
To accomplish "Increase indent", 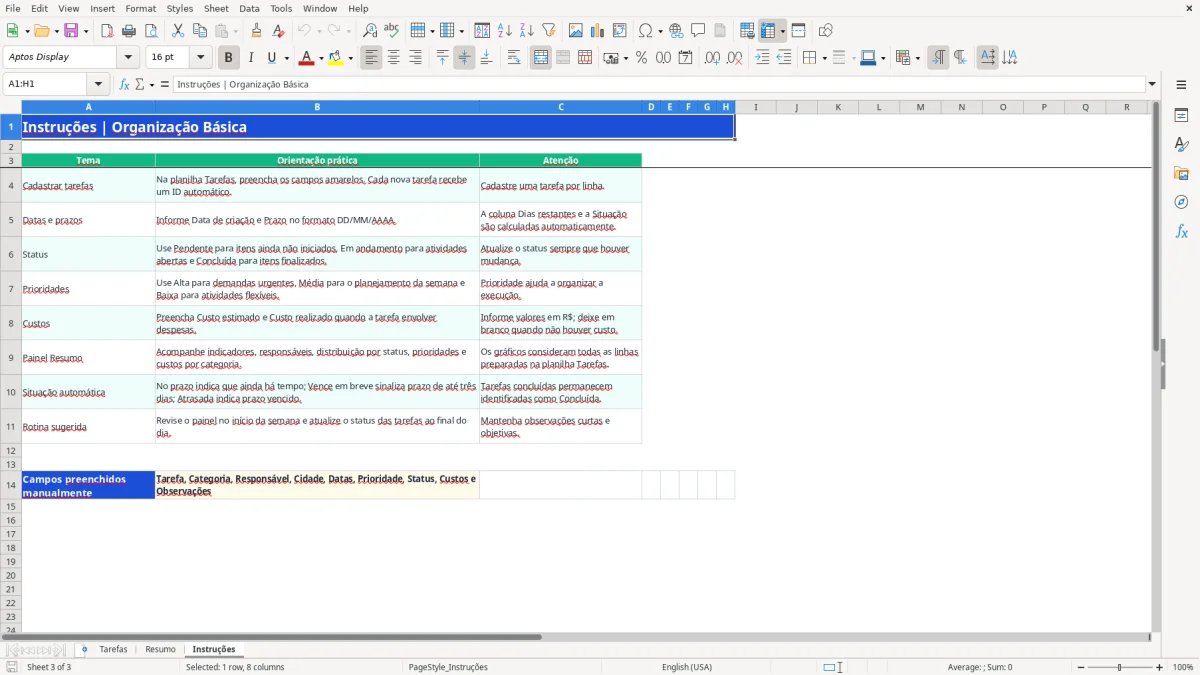I will click(x=762, y=58).
